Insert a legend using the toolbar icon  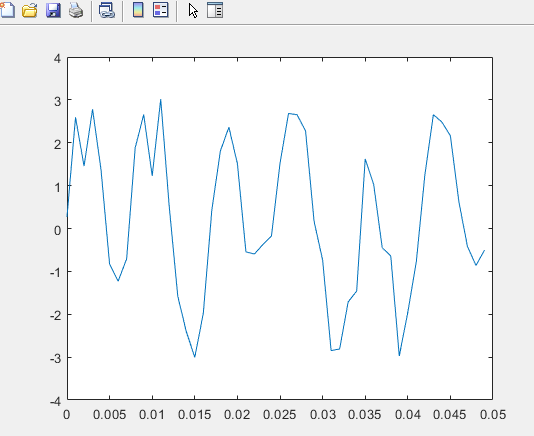click(161, 10)
